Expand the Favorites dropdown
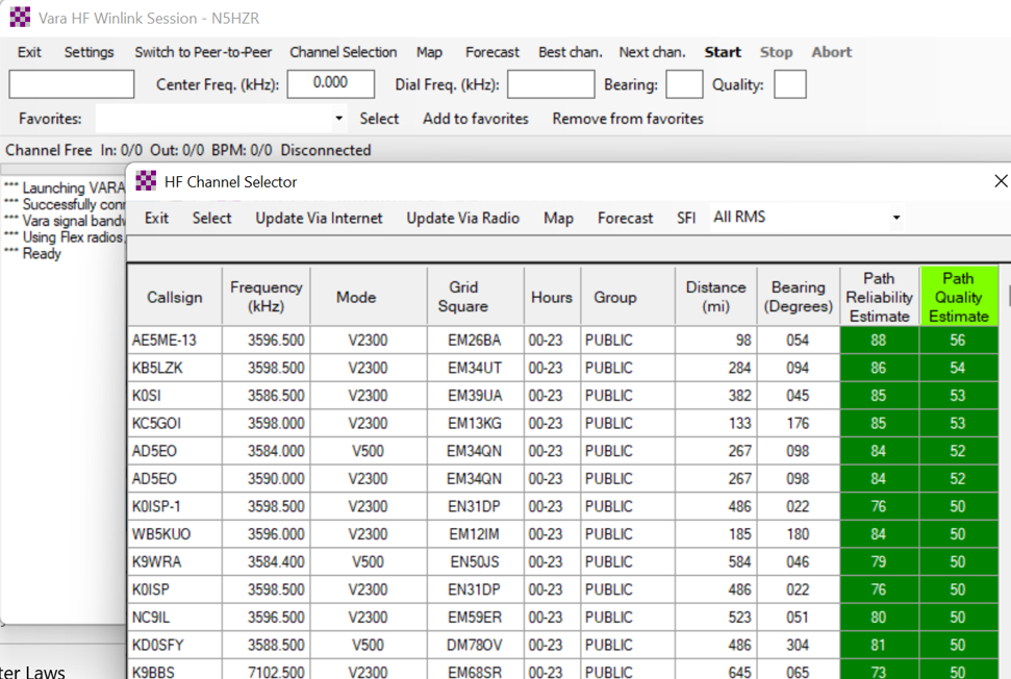This screenshot has height=679, width=1011. click(x=338, y=119)
